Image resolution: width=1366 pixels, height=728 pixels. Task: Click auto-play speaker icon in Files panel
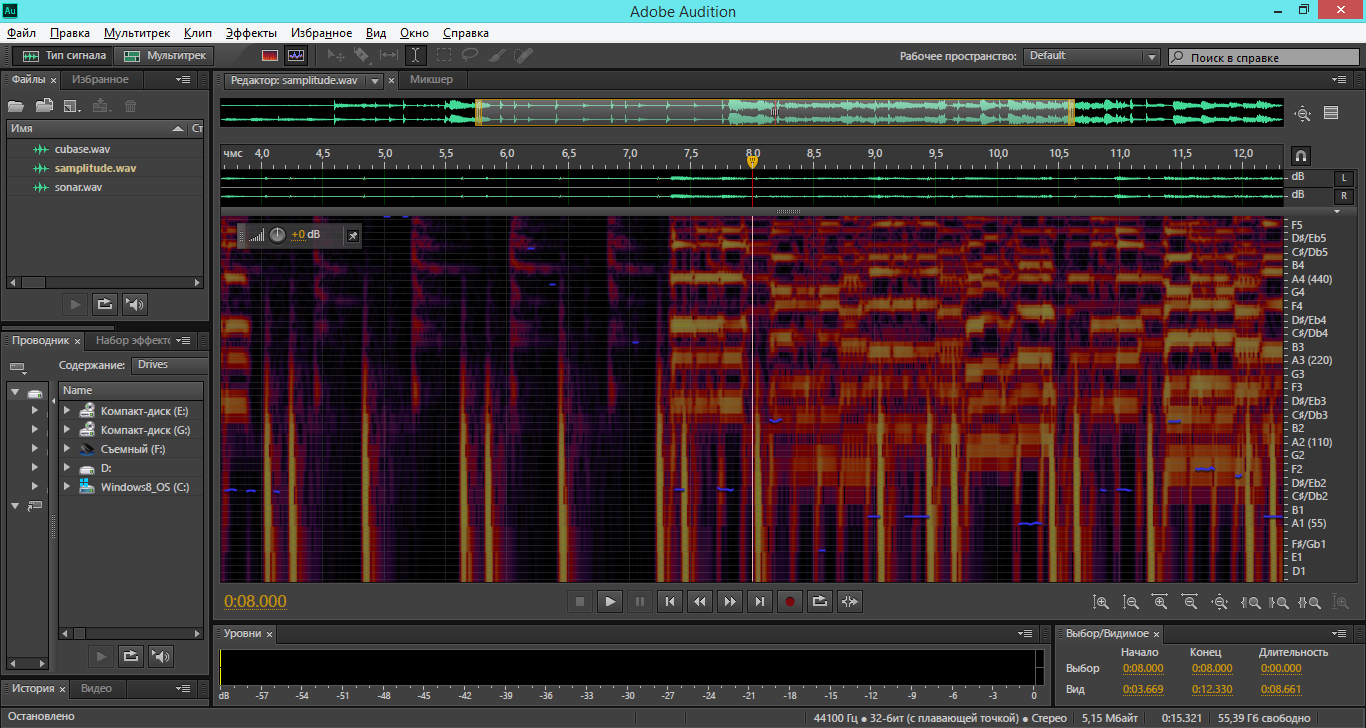[x=135, y=304]
